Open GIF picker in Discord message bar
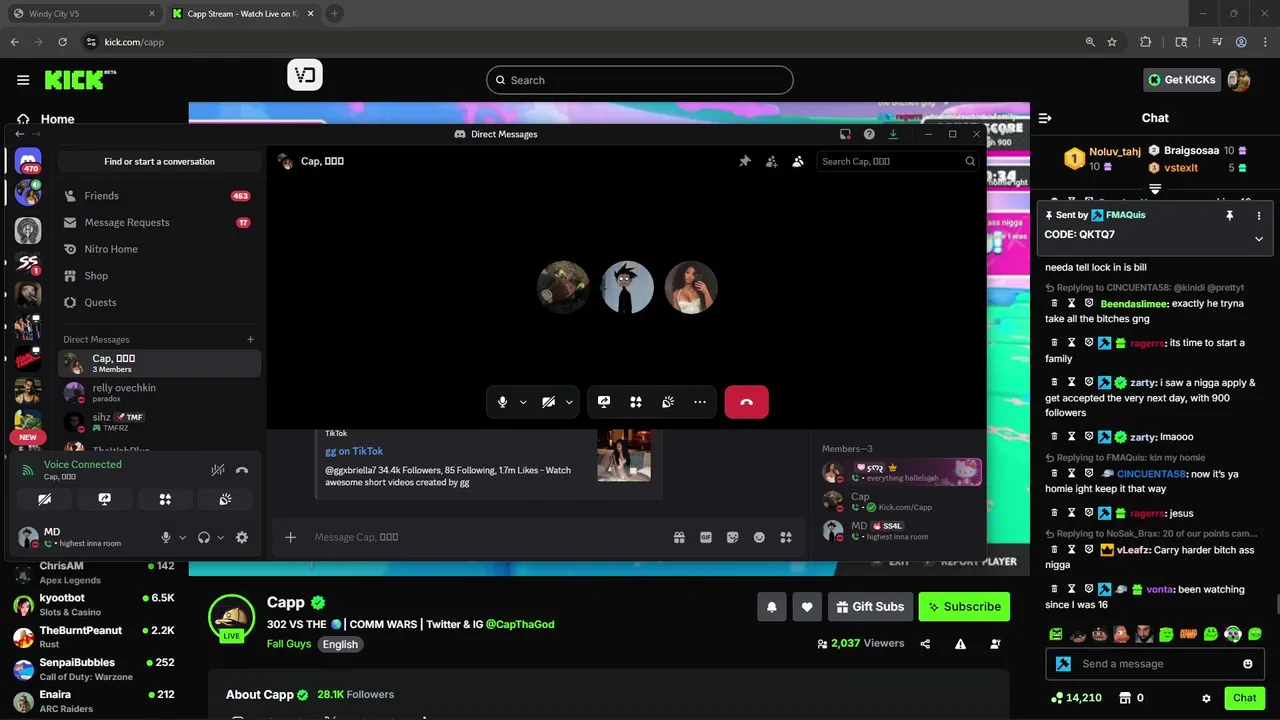Viewport: 1280px width, 720px height. coord(705,537)
